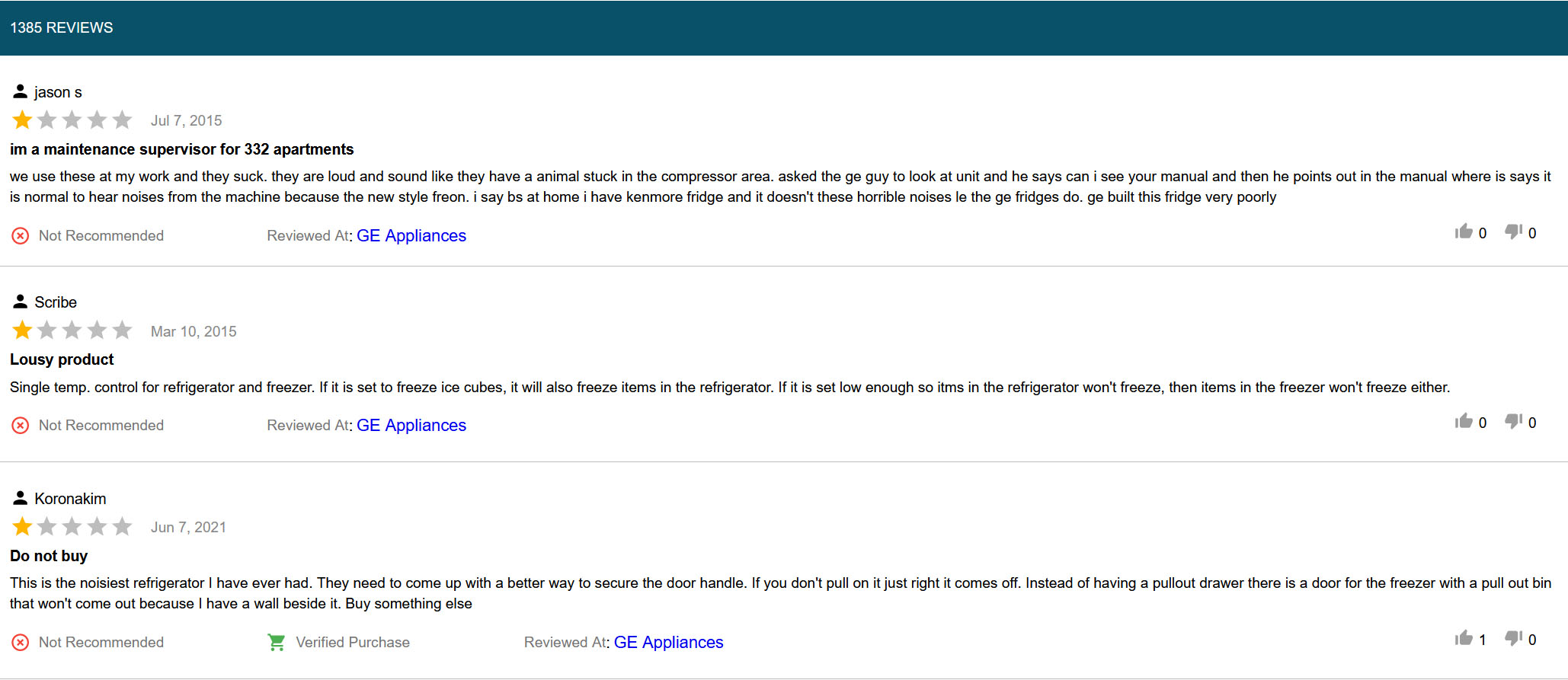Screen dimensions: 1568x680
Task: Click reviewer name Scribe
Action: coord(56,302)
